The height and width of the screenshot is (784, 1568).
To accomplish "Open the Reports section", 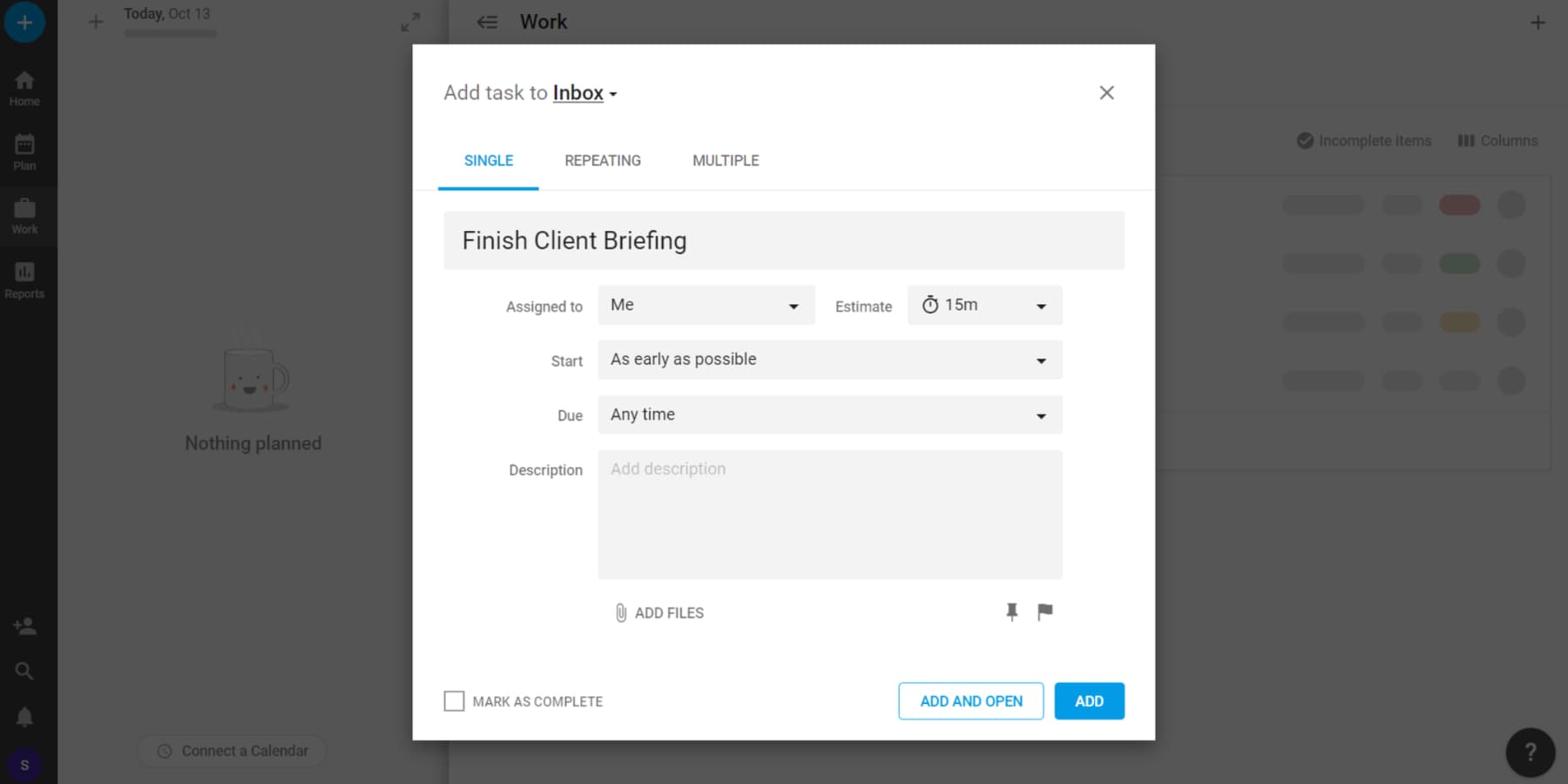I will [24, 279].
